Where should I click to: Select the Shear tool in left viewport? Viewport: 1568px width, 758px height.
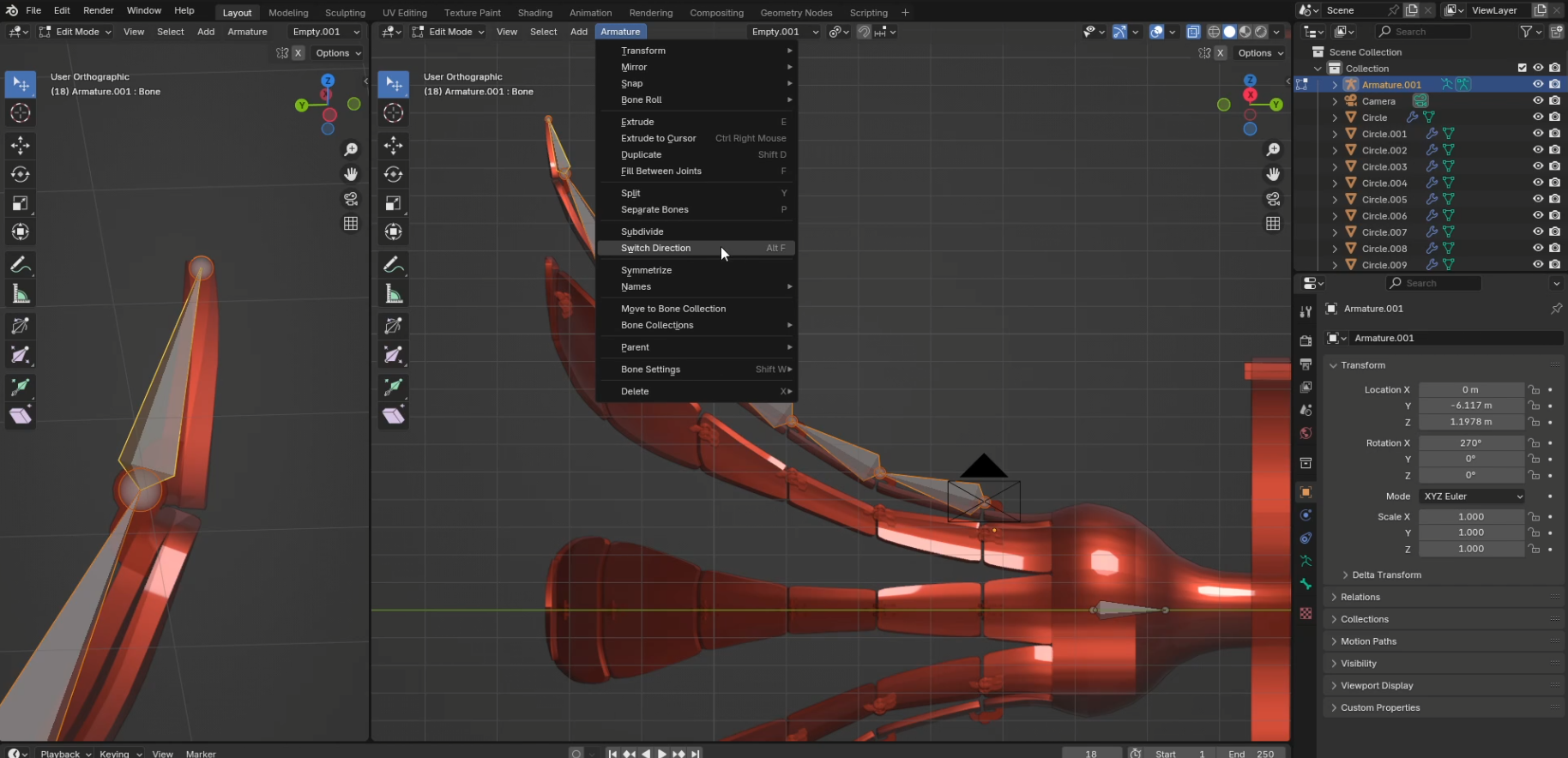click(21, 416)
